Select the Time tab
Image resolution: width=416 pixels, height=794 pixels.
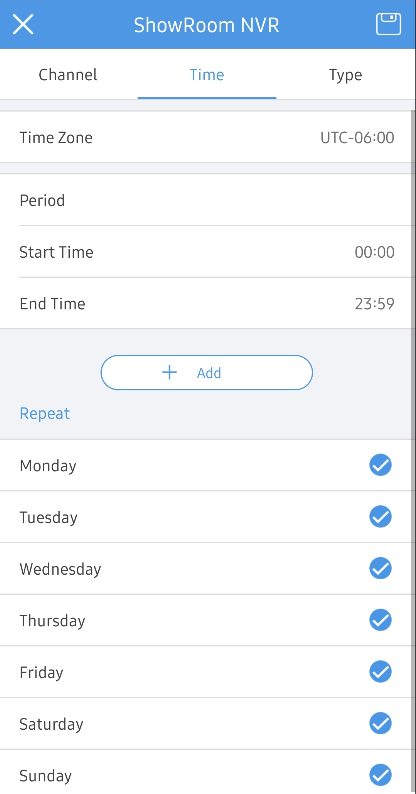pos(207,75)
